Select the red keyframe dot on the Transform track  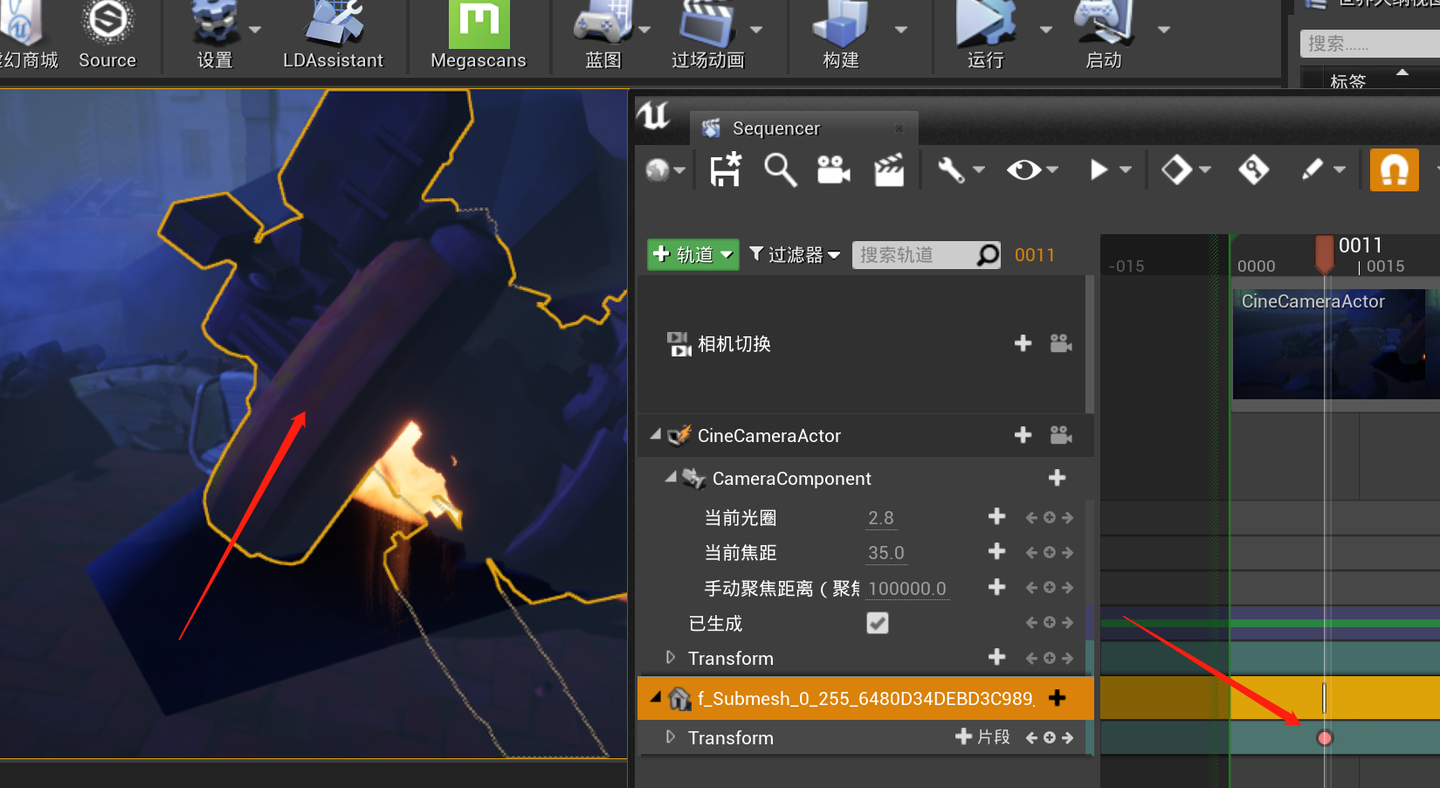1324,737
